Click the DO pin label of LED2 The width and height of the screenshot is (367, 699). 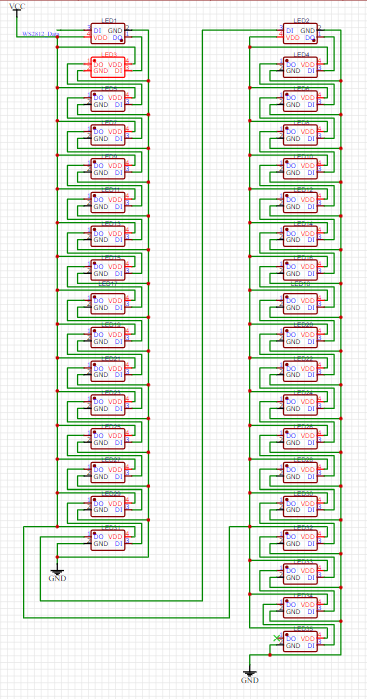coord(310,37)
